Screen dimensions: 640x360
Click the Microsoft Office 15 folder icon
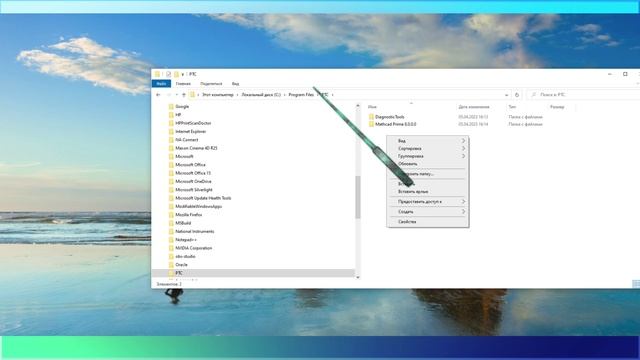click(x=171, y=173)
